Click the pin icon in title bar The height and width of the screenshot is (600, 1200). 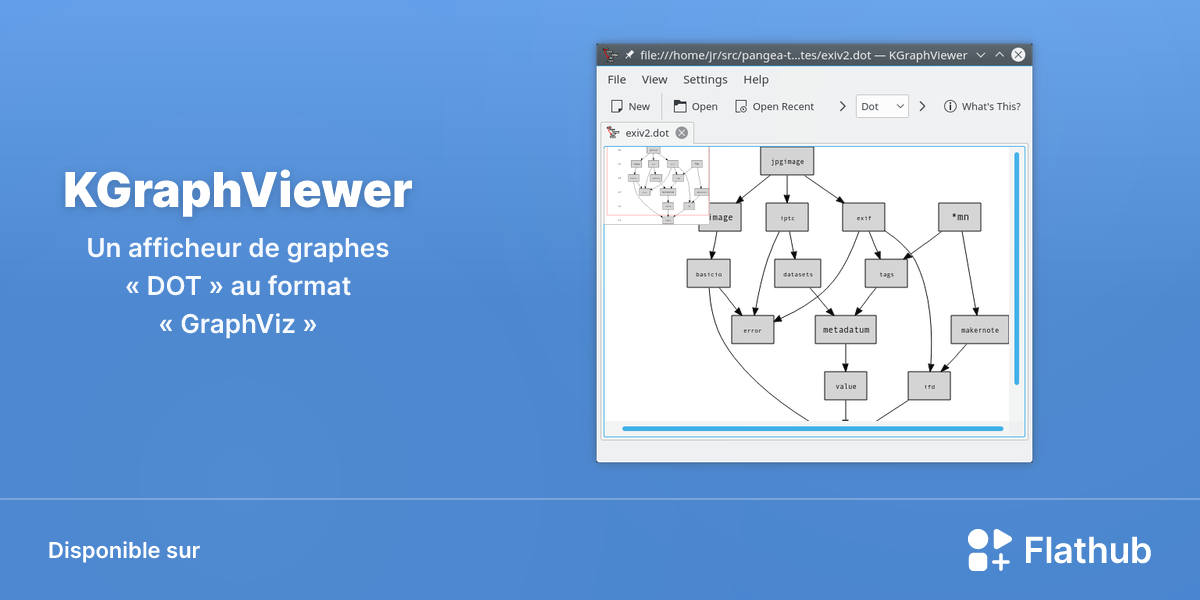pos(630,55)
